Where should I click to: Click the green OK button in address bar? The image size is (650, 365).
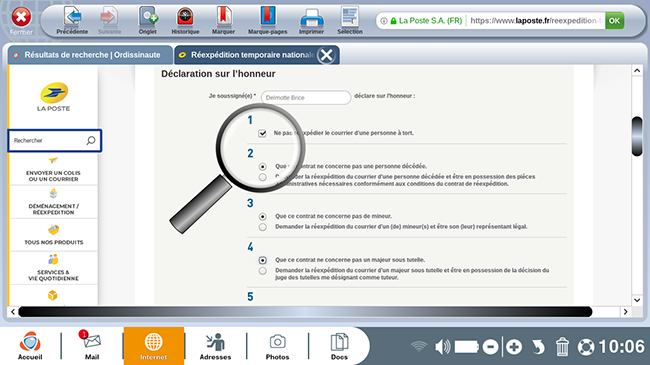(x=614, y=20)
